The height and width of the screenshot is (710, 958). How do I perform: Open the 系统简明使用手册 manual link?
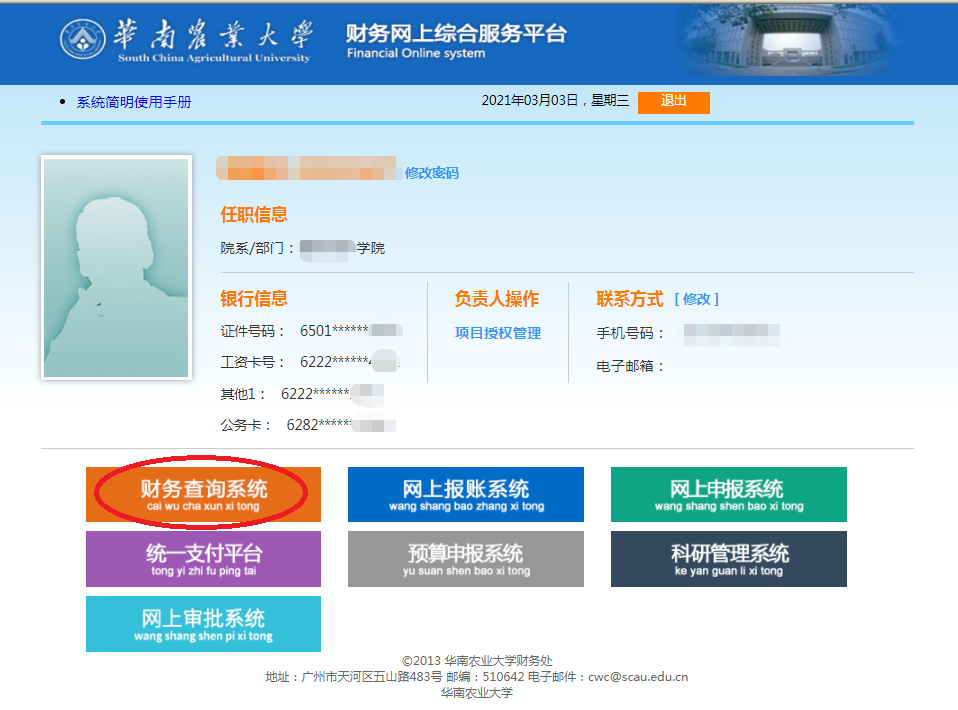point(134,102)
